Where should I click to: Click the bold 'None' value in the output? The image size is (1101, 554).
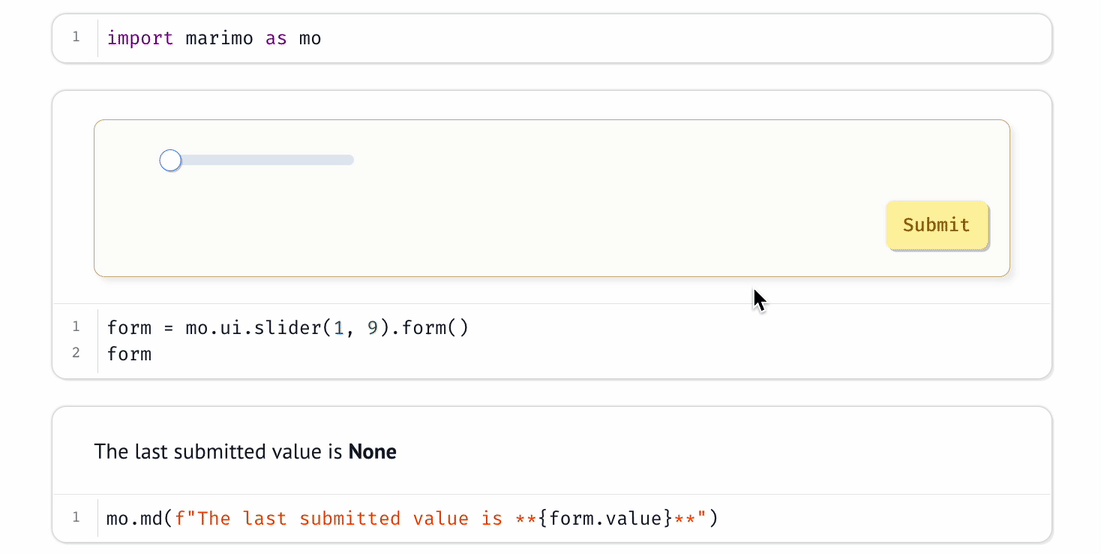pyautogui.click(x=372, y=452)
